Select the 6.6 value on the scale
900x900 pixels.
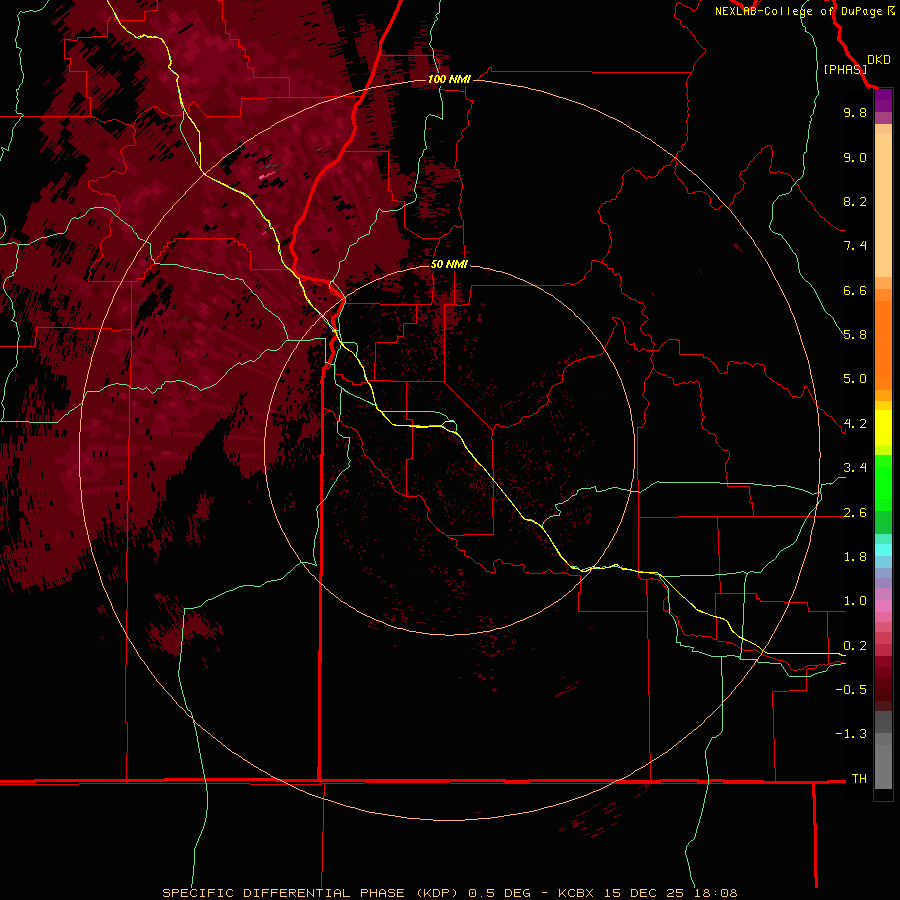(x=855, y=290)
